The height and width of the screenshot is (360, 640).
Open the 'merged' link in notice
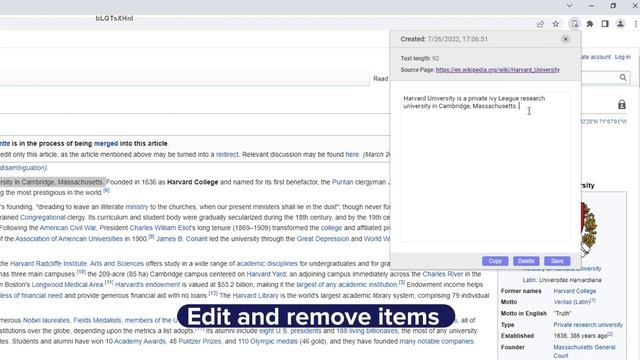[106, 144]
